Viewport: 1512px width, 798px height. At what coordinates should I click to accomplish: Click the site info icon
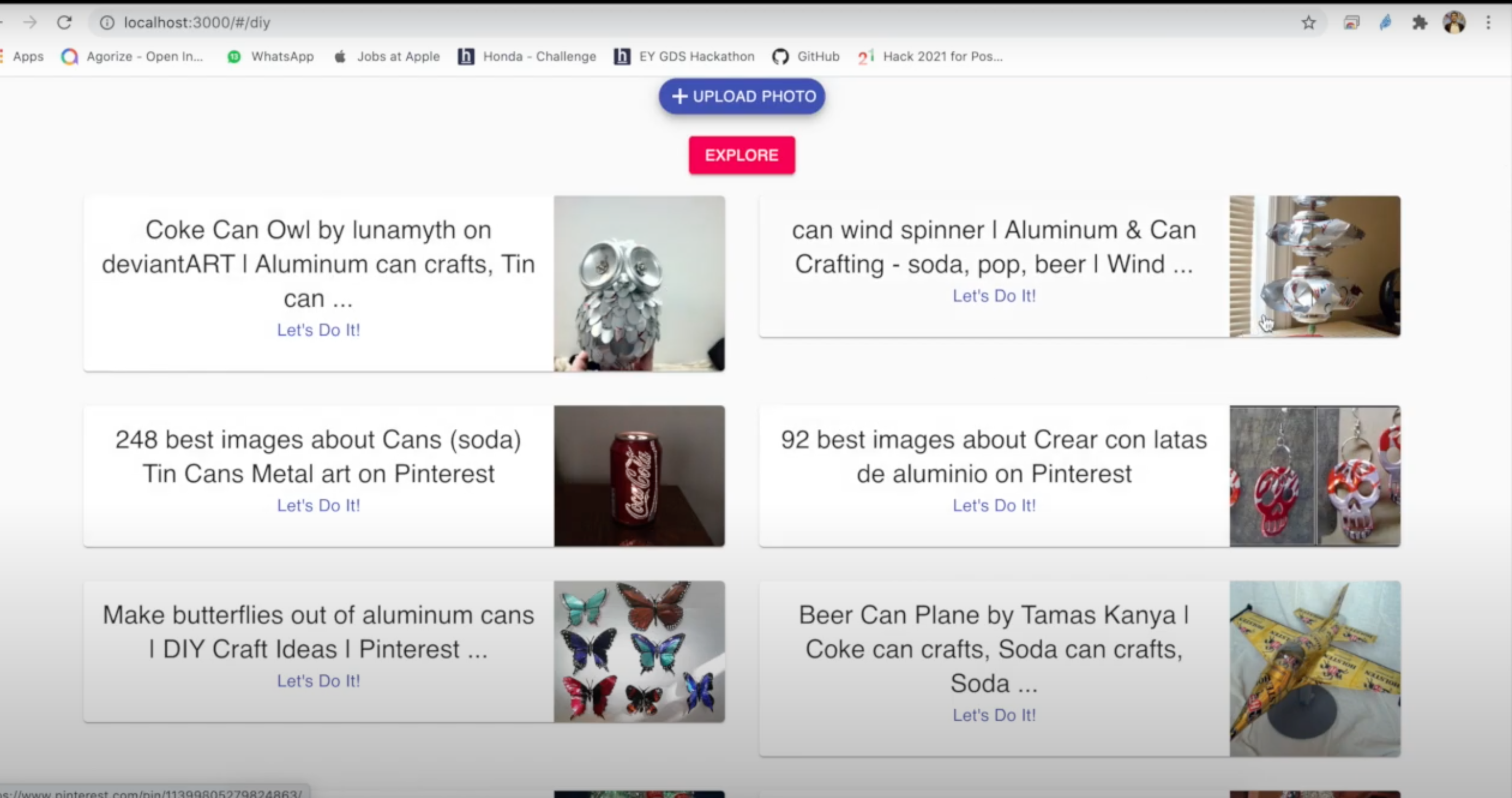coord(106,22)
